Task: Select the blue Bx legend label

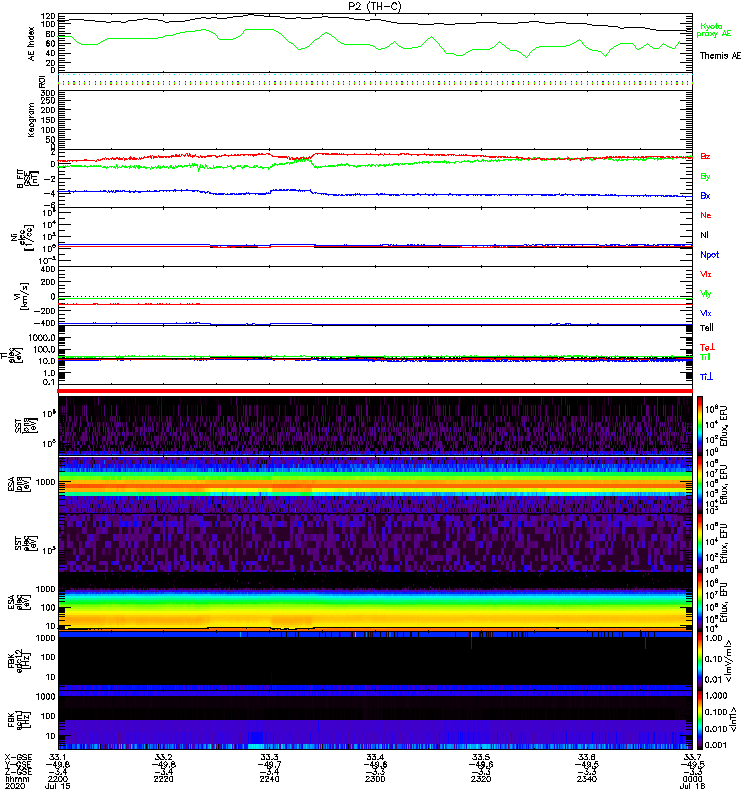Action: coord(705,195)
